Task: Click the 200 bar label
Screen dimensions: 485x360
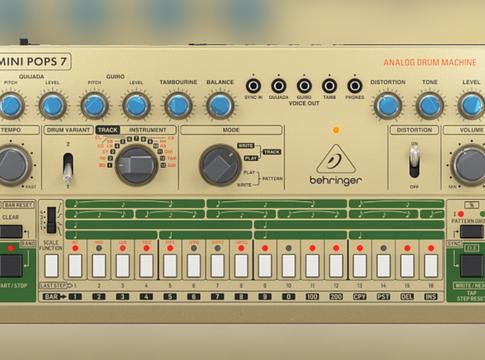Action: coord(336,296)
